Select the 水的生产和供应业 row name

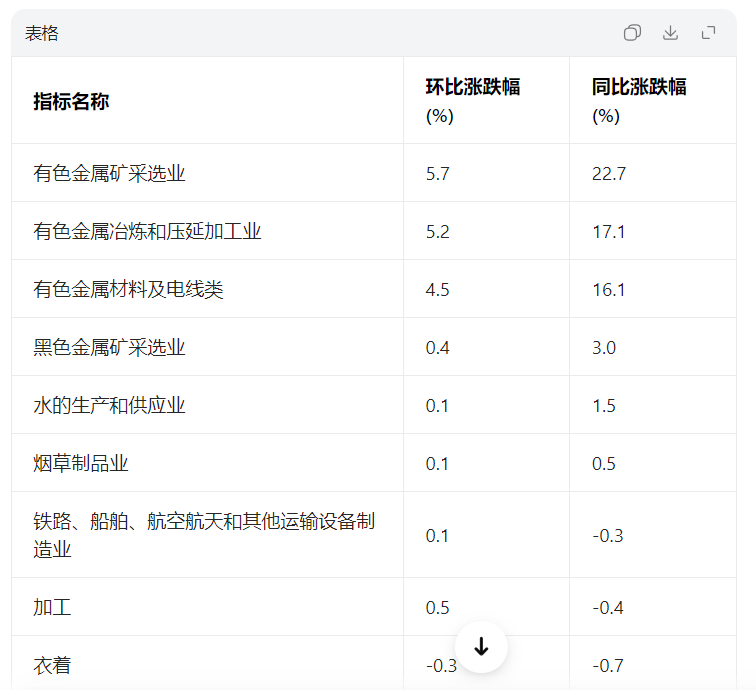(109, 405)
